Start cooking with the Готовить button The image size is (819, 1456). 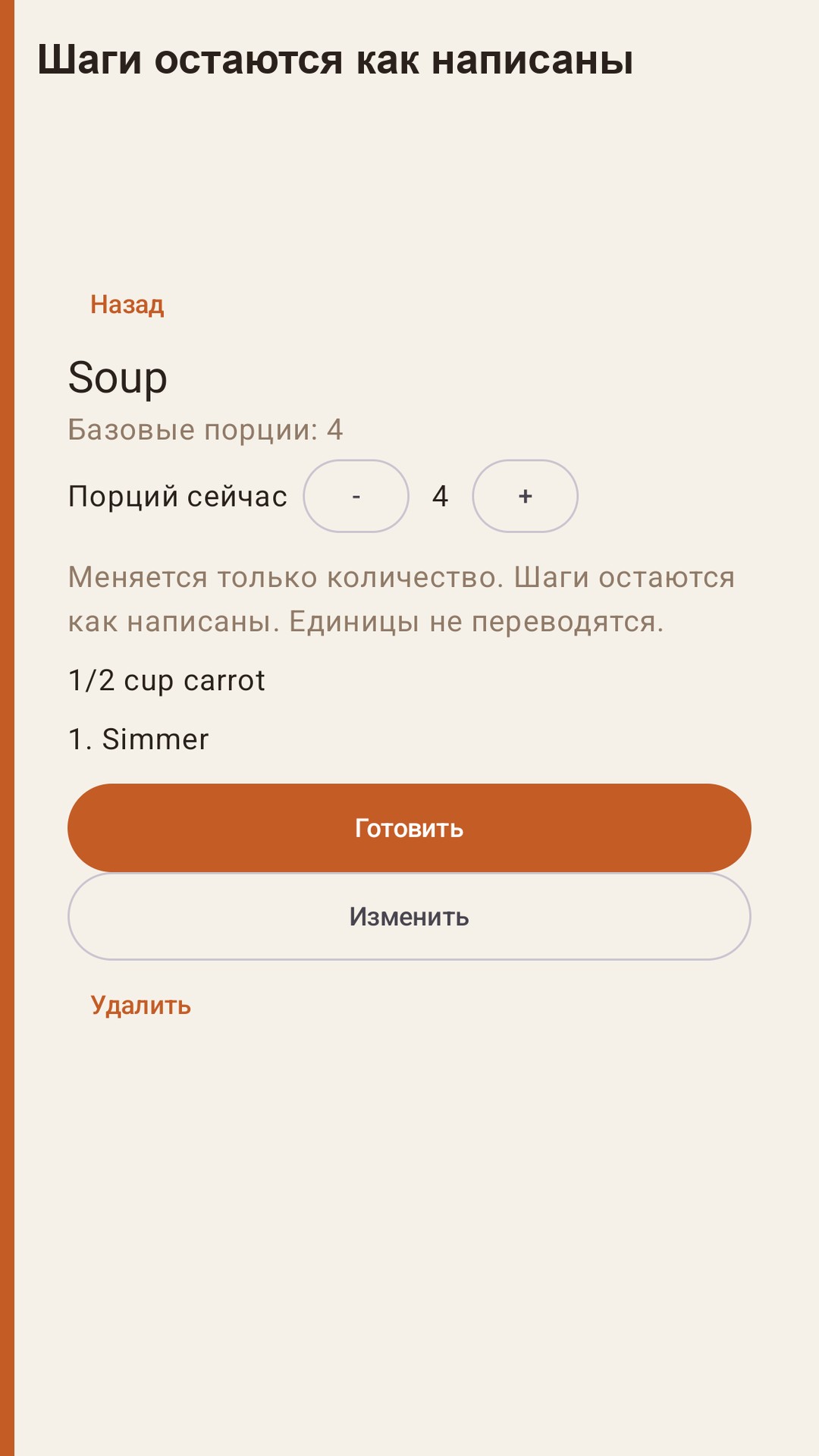409,828
